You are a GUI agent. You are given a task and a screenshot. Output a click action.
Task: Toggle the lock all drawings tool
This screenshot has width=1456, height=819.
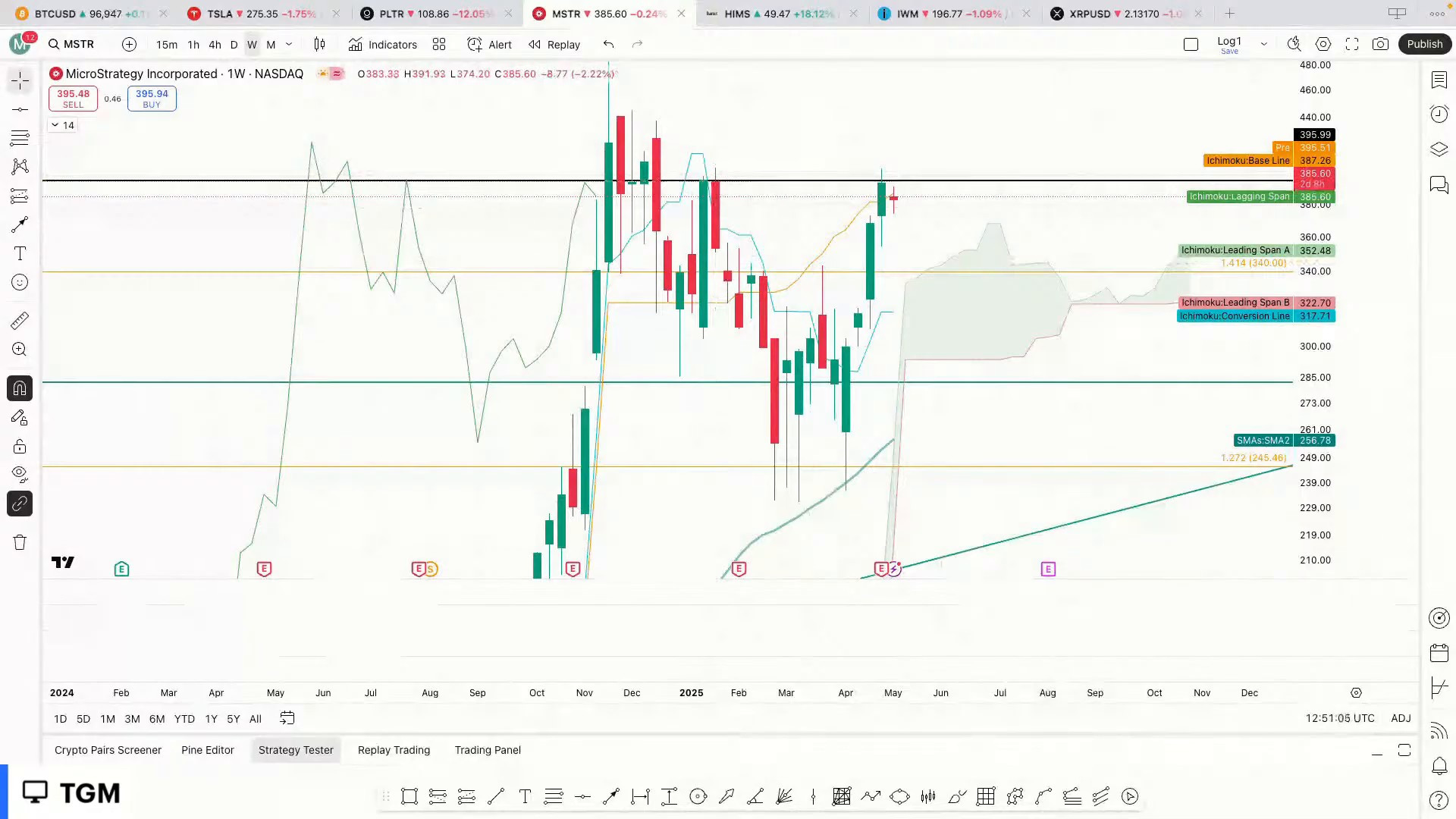tap(20, 446)
